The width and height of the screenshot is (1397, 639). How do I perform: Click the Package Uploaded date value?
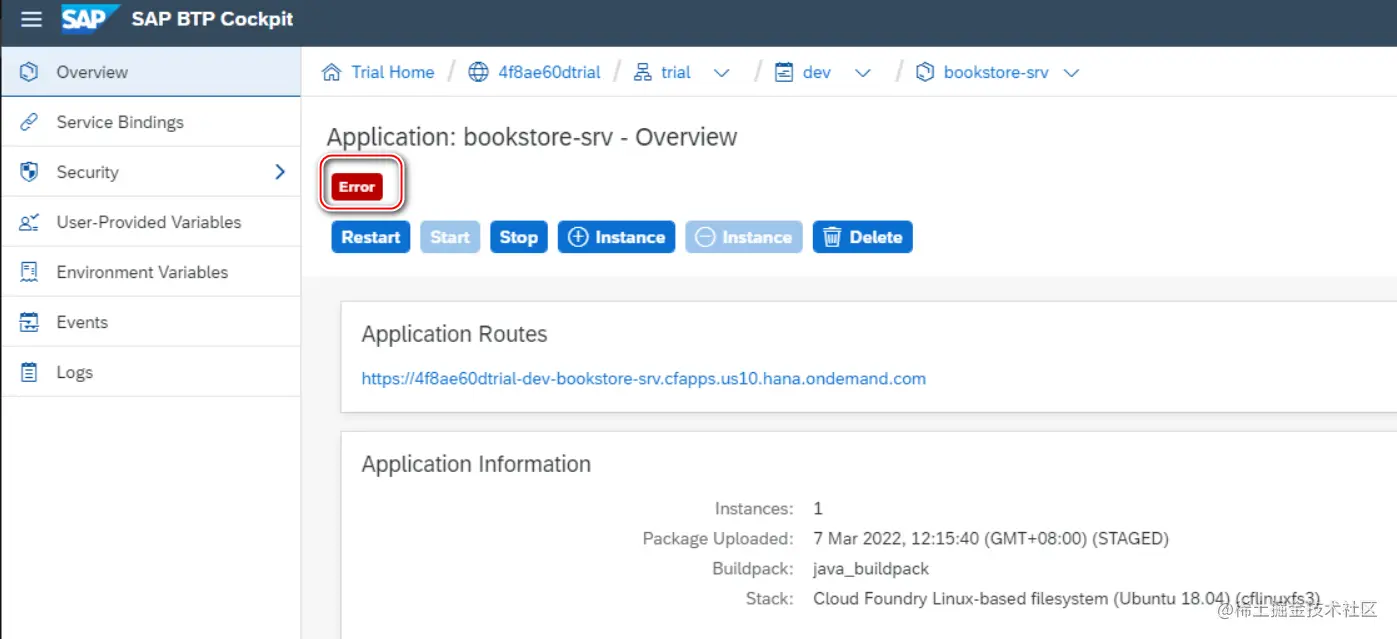pos(991,538)
